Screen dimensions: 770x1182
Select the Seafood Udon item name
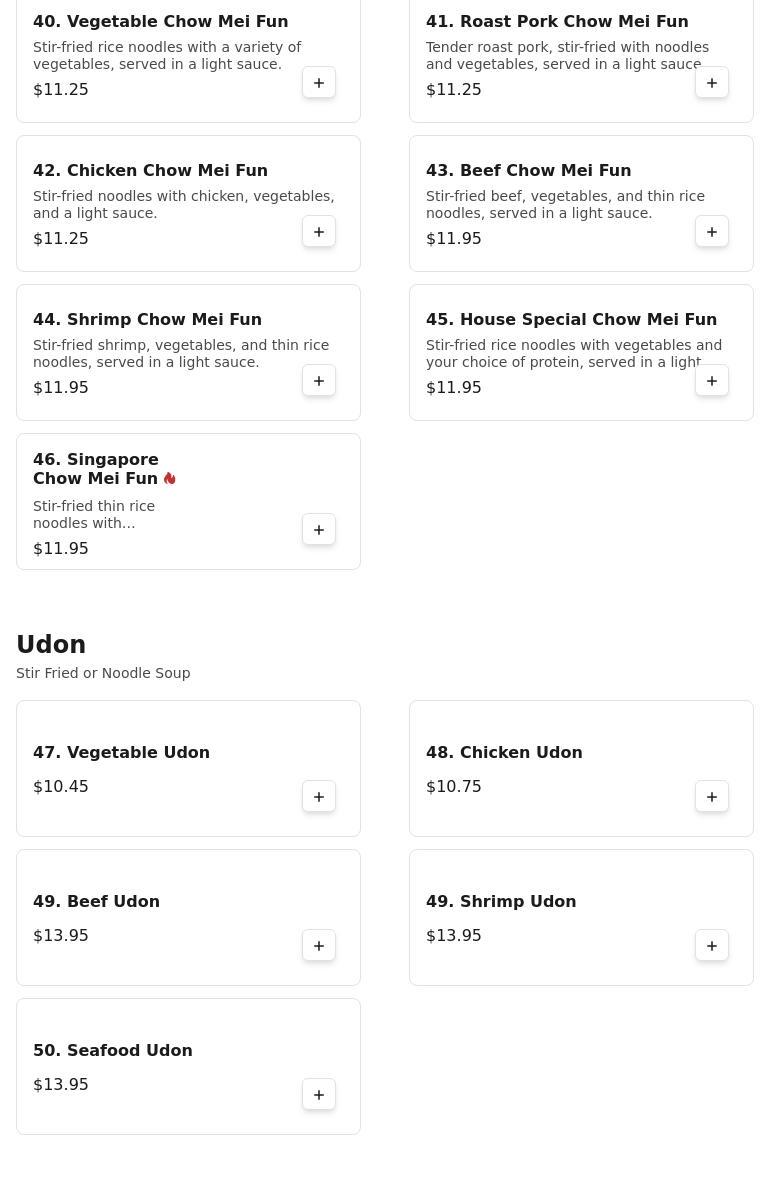113,1050
